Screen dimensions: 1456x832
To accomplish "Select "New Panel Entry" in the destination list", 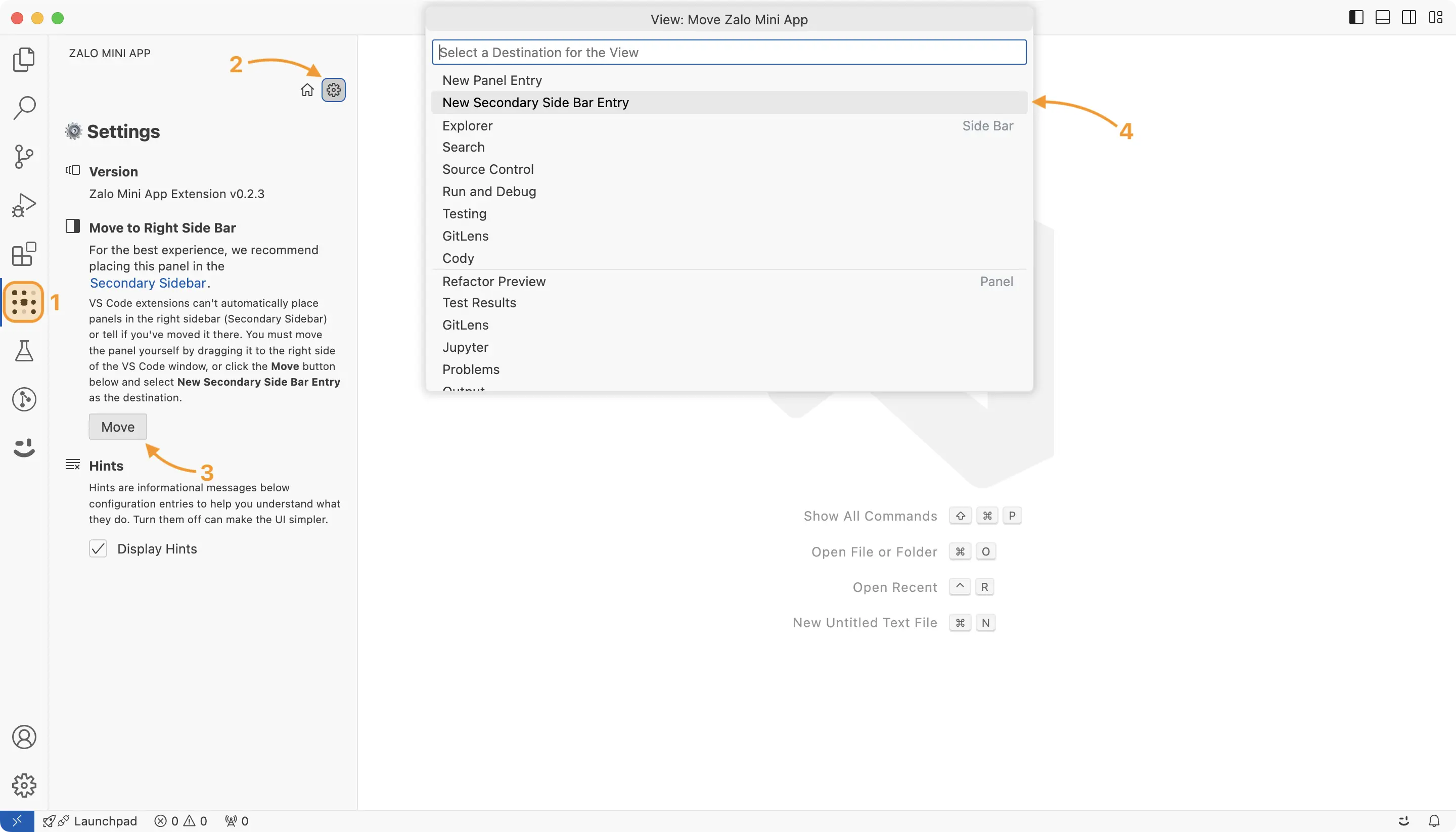I will pyautogui.click(x=492, y=80).
